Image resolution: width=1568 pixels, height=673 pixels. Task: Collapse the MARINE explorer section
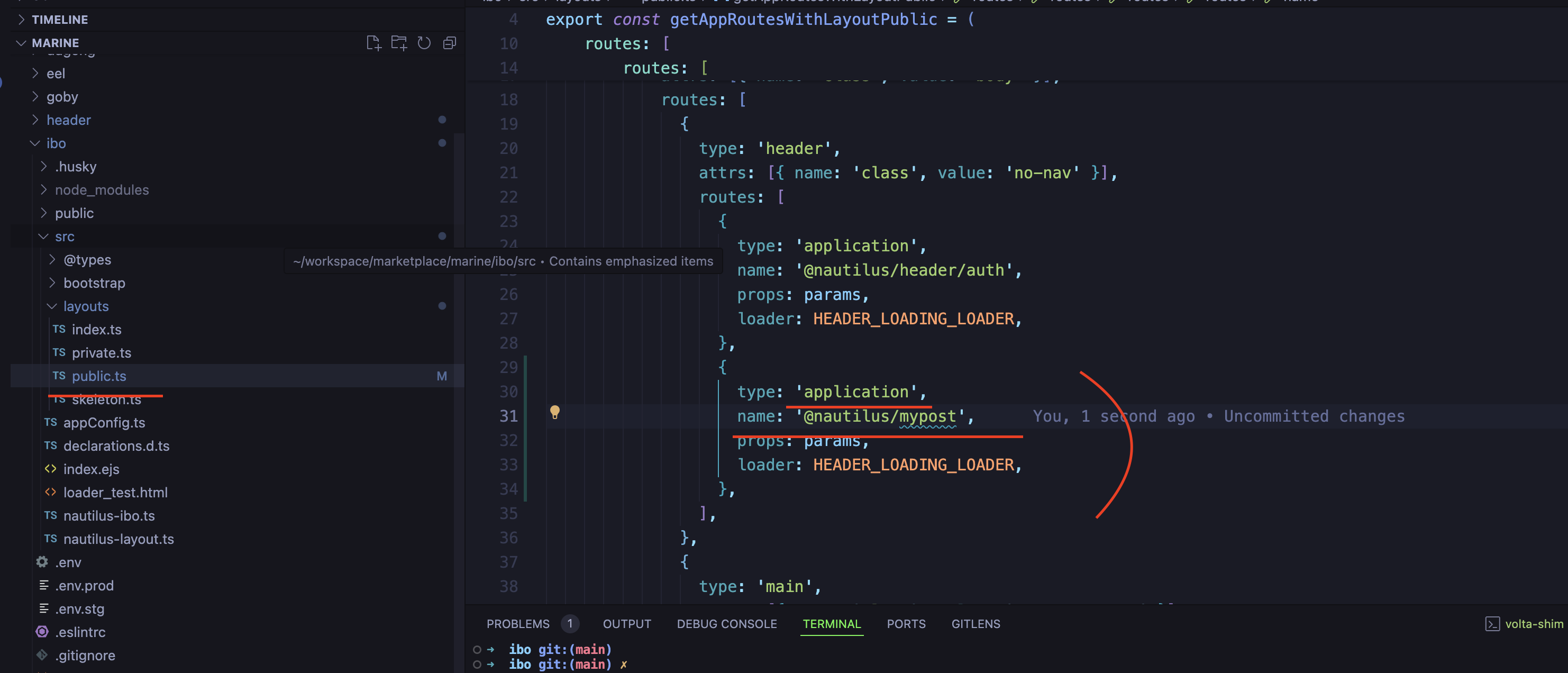pos(55,43)
